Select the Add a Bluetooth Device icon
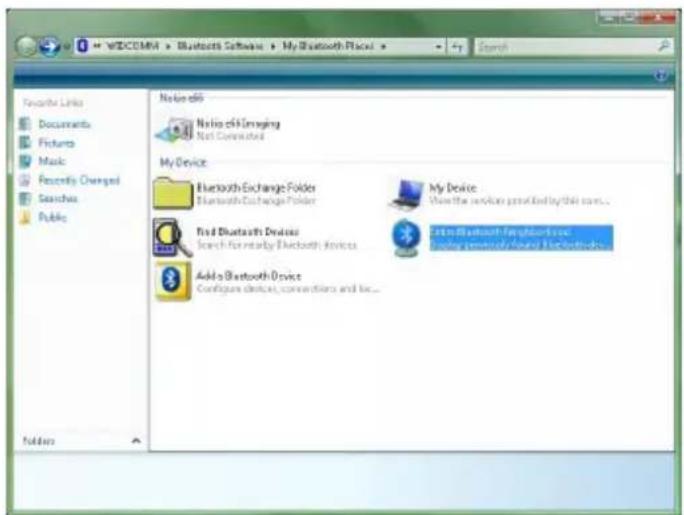The width and height of the screenshot is (684, 515). pyautogui.click(x=173, y=281)
